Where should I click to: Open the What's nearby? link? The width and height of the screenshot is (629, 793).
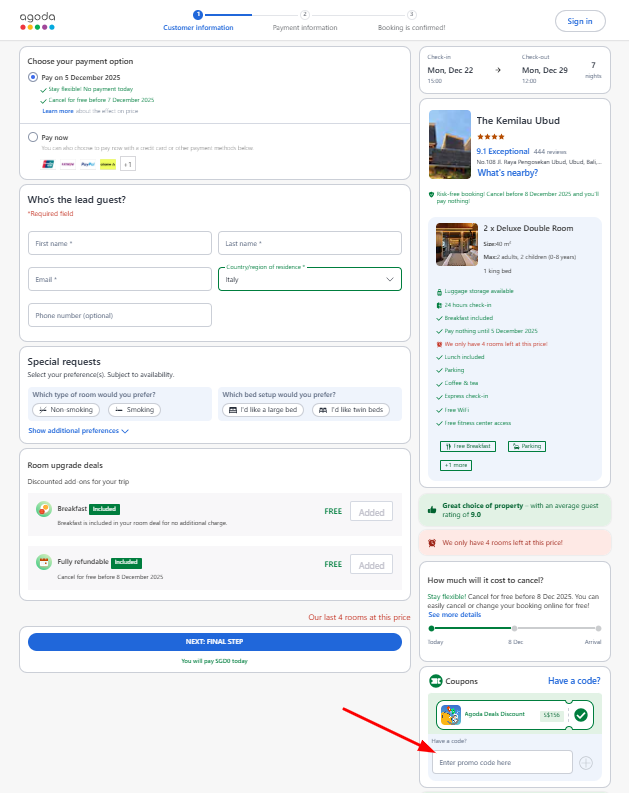[508, 173]
